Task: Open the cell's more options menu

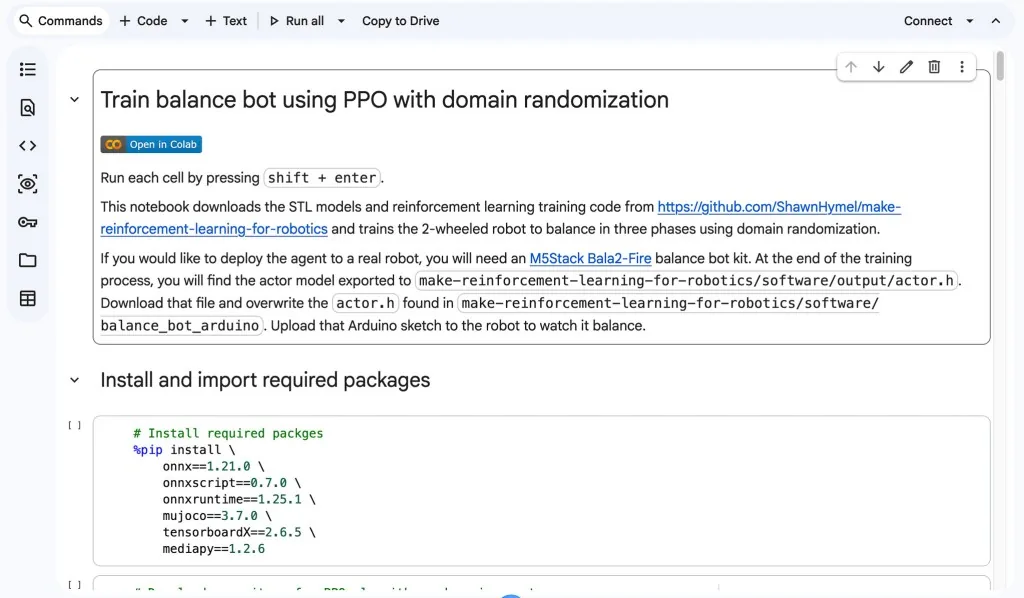Action: point(962,67)
